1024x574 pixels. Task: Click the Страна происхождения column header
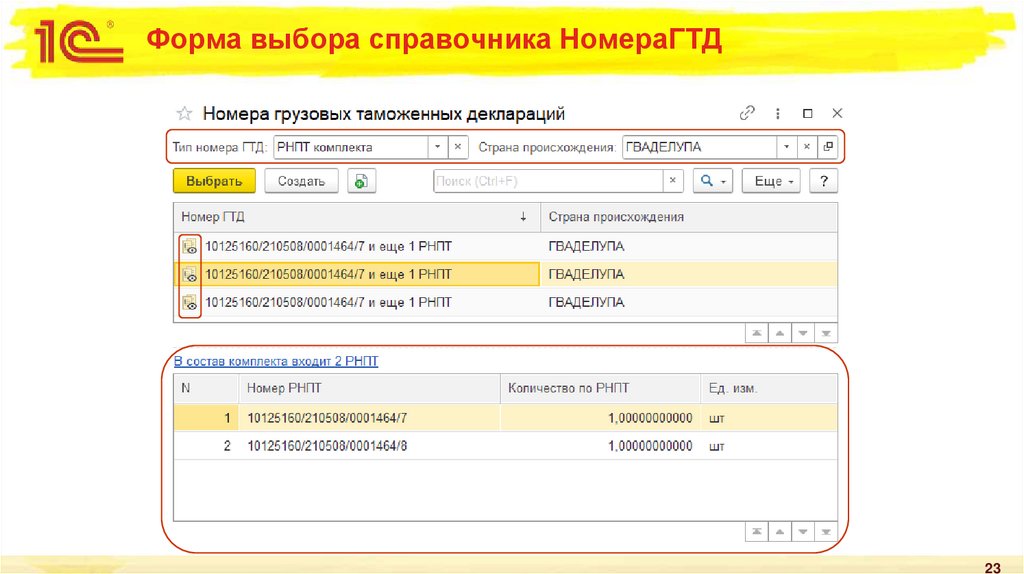click(689, 217)
